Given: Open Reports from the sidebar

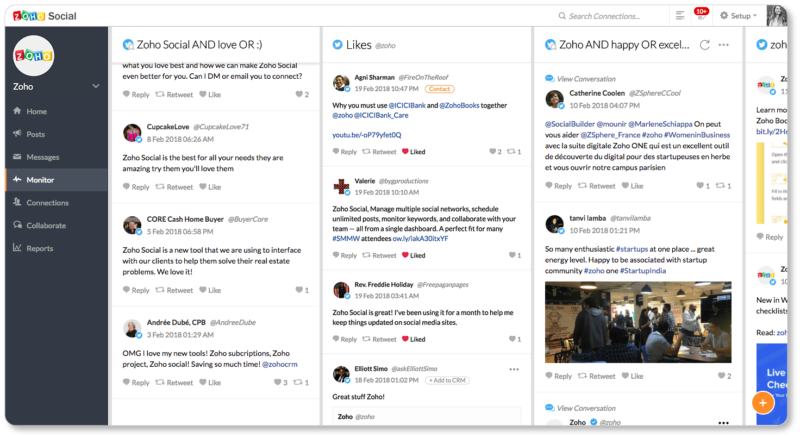Looking at the screenshot, I should pyautogui.click(x=40, y=248).
